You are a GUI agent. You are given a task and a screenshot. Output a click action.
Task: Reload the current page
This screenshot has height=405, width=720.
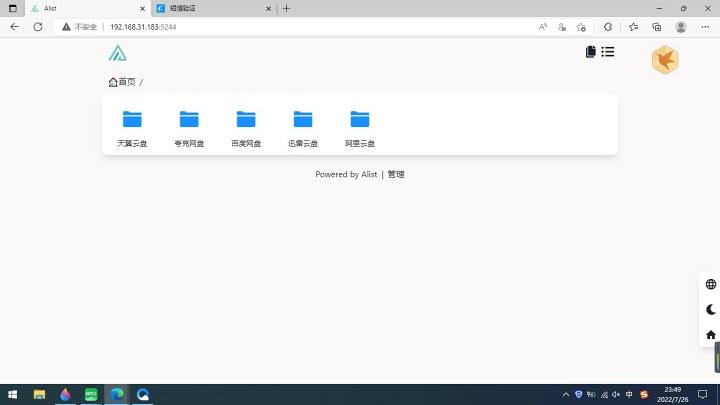pyautogui.click(x=38, y=27)
